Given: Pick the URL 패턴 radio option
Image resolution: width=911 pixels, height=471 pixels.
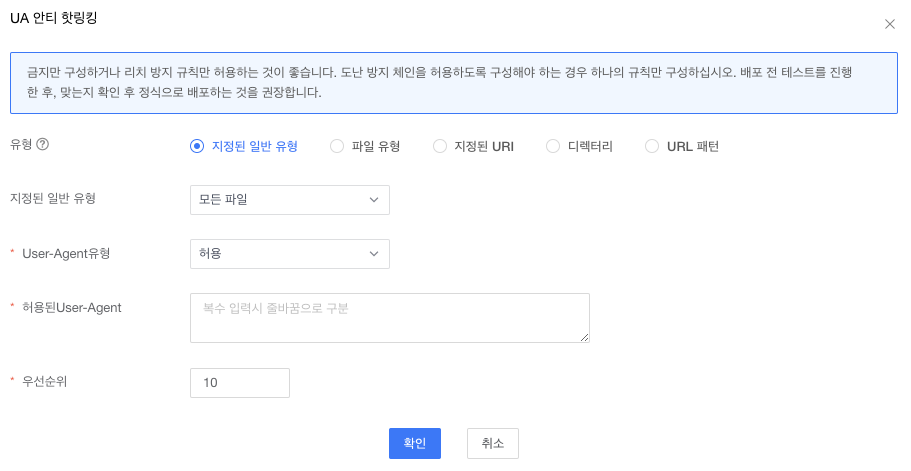Looking at the screenshot, I should [652, 146].
